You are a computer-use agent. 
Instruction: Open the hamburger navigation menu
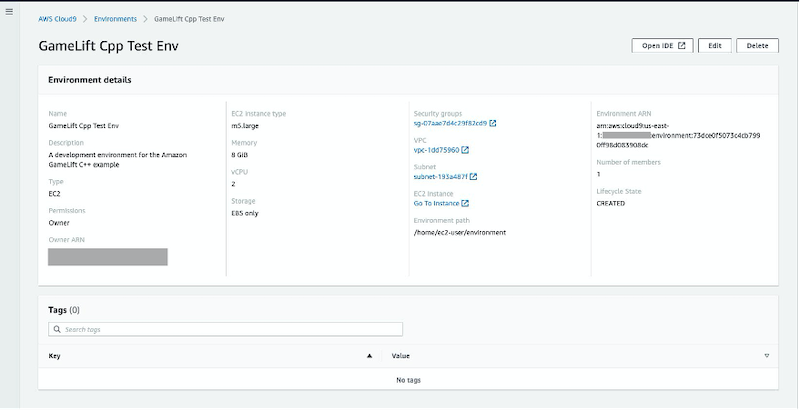pos(9,11)
